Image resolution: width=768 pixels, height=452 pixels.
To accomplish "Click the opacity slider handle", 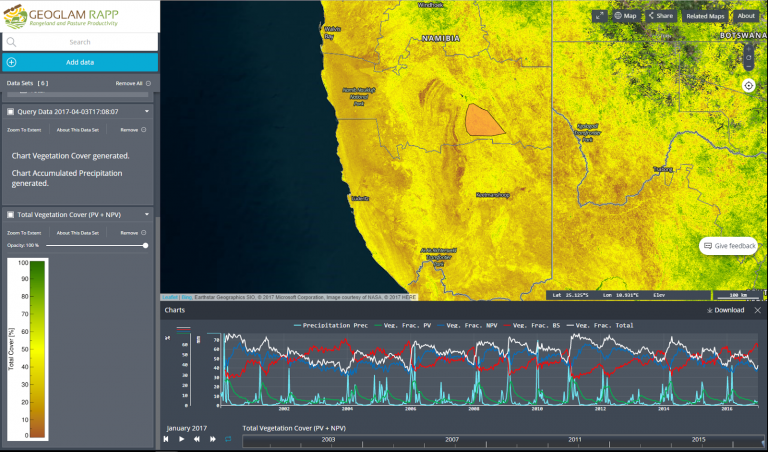I will pos(145,245).
